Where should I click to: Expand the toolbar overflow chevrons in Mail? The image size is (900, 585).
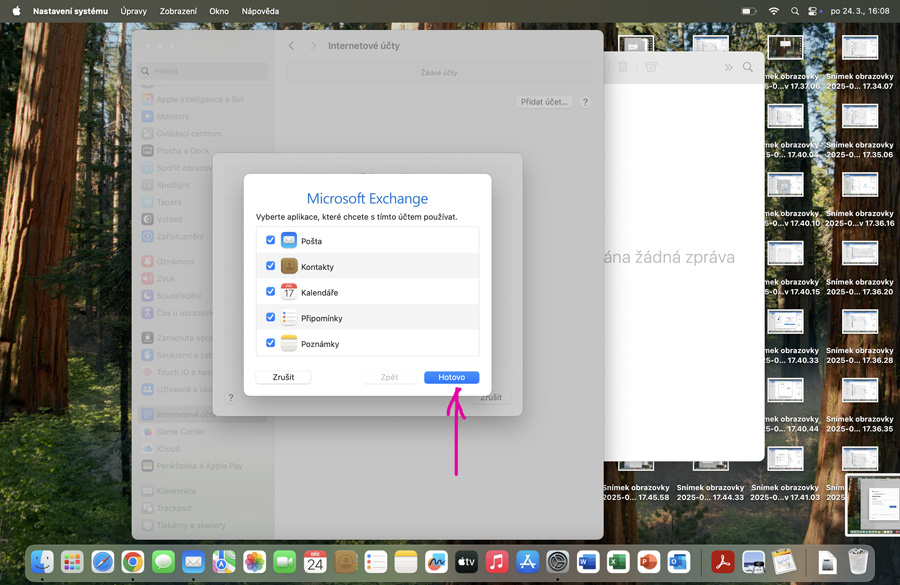pyautogui.click(x=728, y=67)
